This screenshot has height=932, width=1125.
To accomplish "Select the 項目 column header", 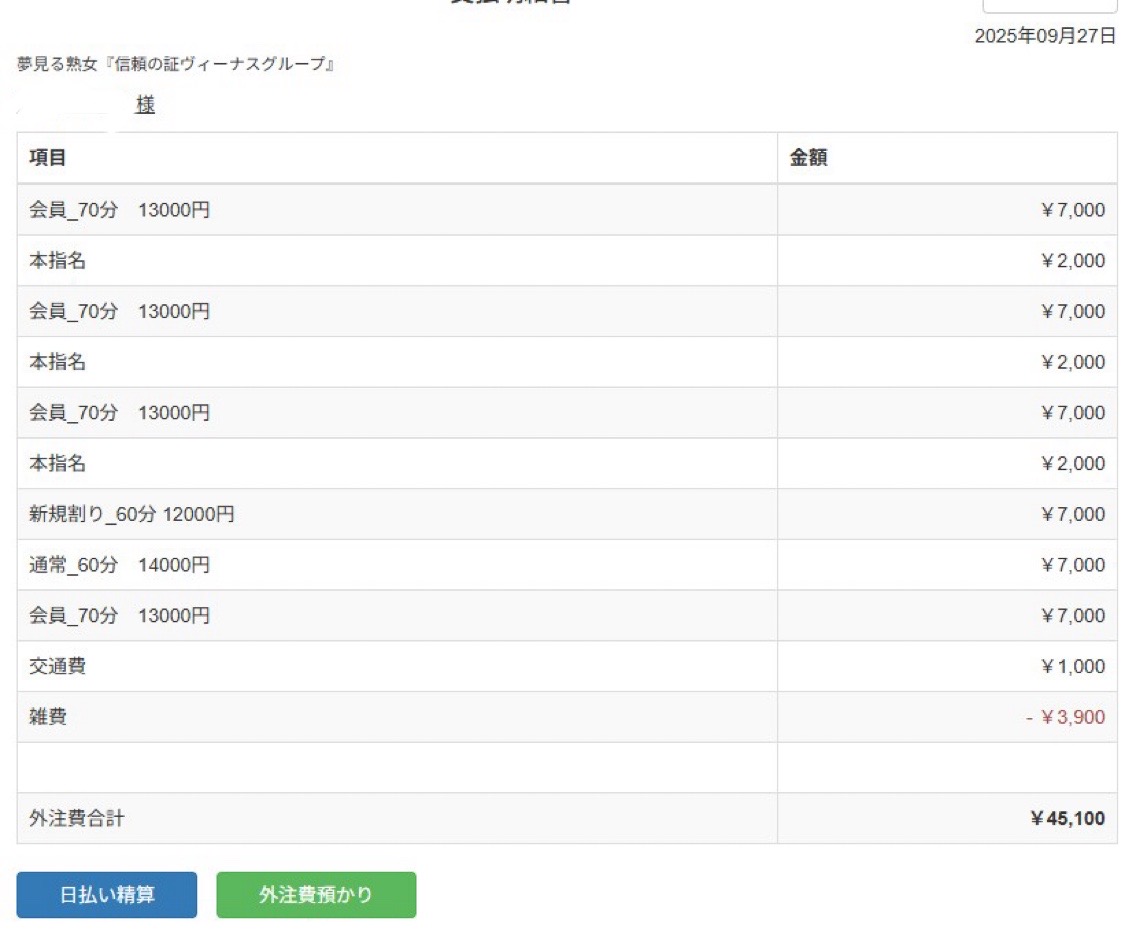I will (x=48, y=158).
